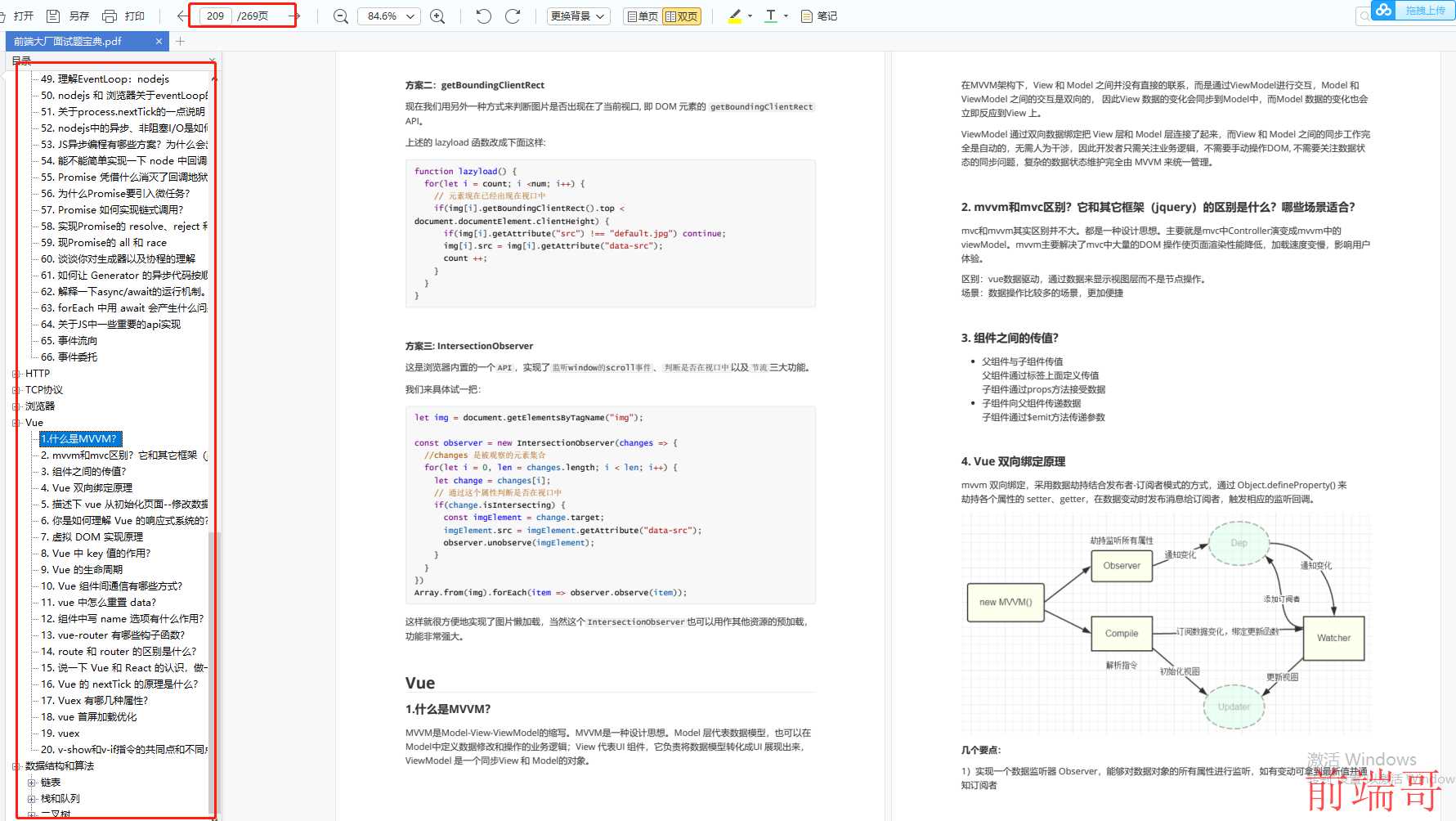Open outline item 2. mvvm和mvc区别

(x=124, y=455)
